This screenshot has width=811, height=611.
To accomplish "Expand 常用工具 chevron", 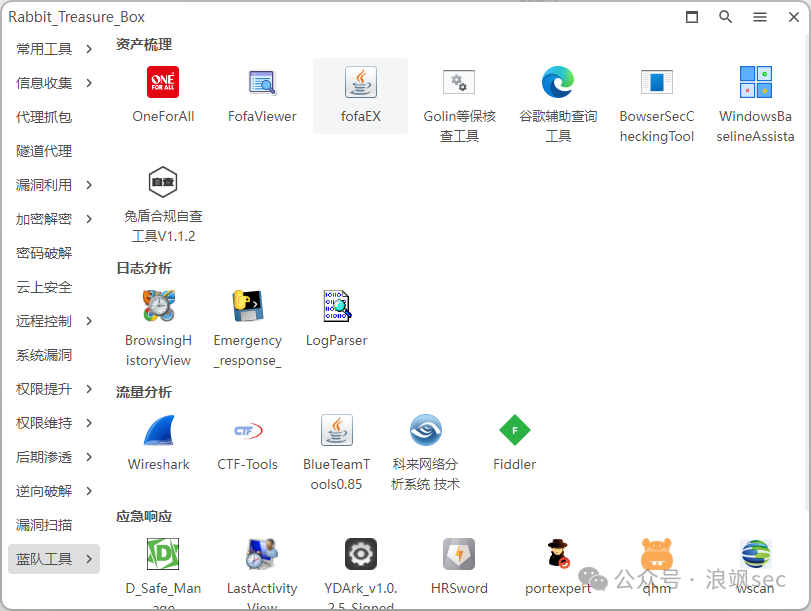I will click(89, 49).
